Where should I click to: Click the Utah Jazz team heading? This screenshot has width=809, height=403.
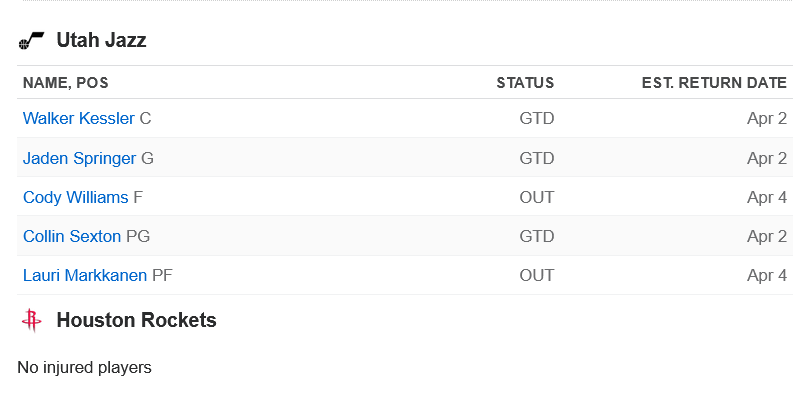point(101,40)
